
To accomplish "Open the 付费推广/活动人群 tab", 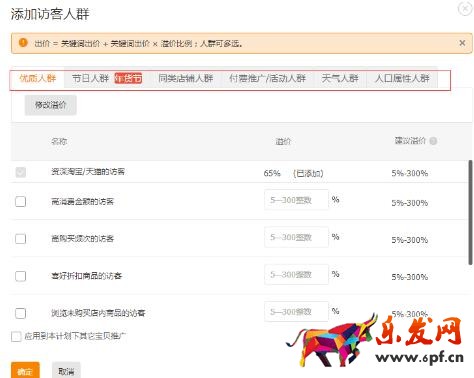I will coord(267,78).
